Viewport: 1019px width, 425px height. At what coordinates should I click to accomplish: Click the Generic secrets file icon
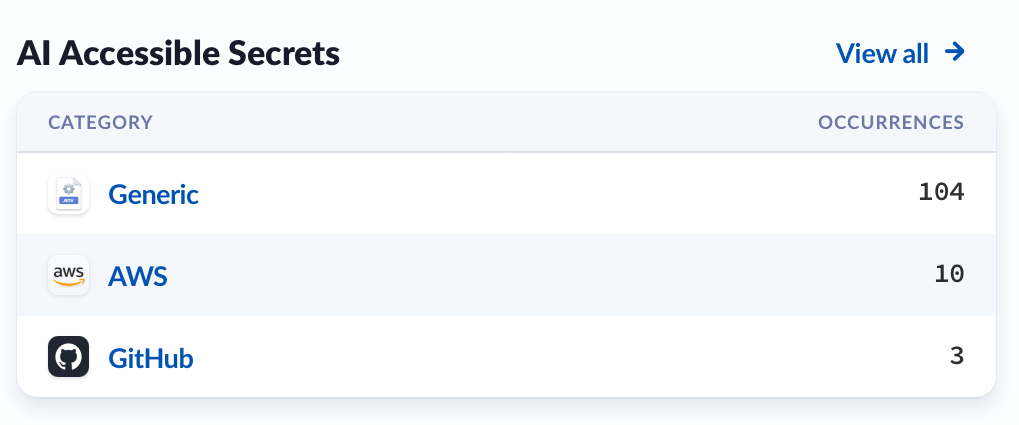[x=69, y=194]
